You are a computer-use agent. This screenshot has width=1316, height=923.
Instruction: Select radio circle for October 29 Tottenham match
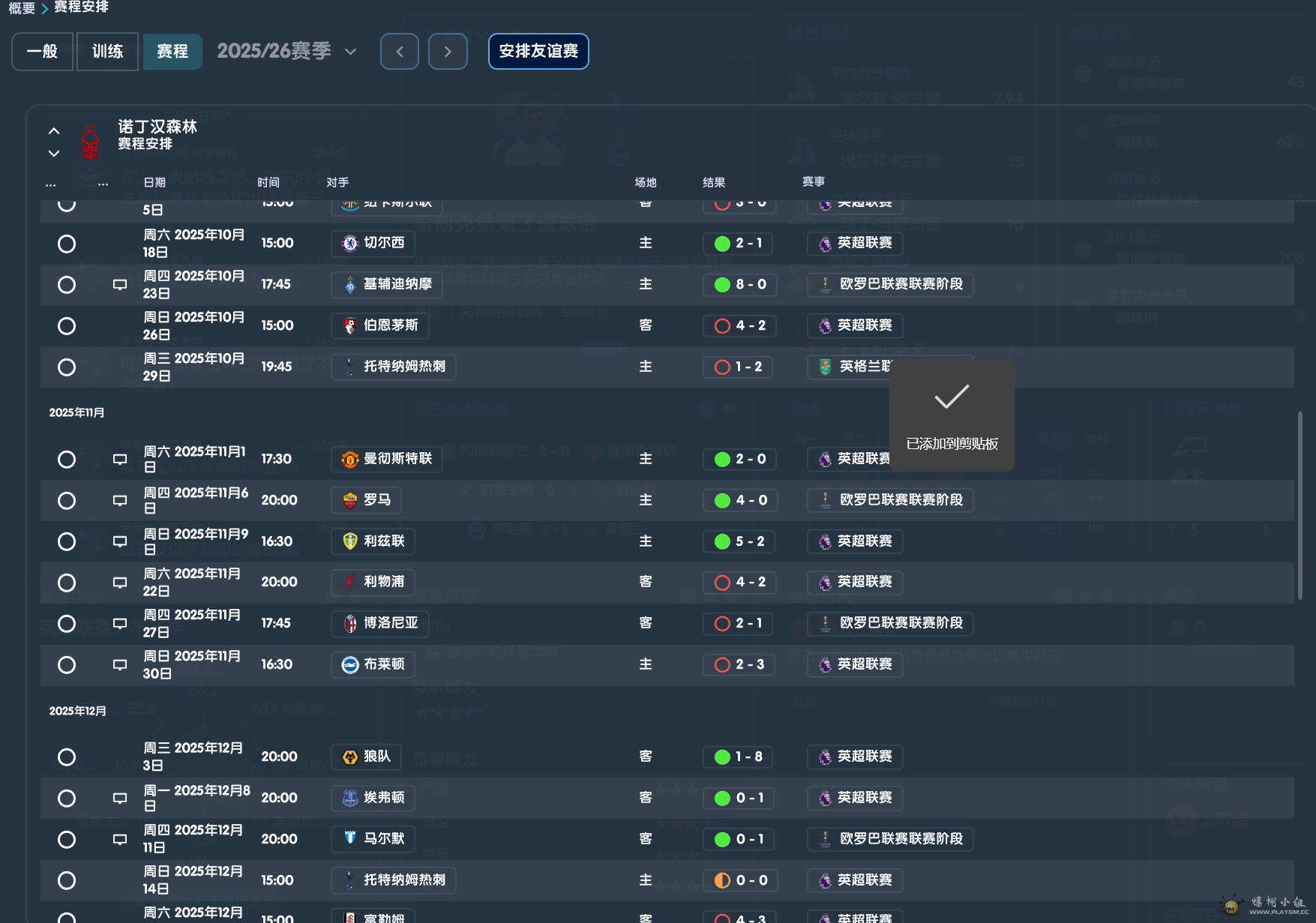[67, 367]
